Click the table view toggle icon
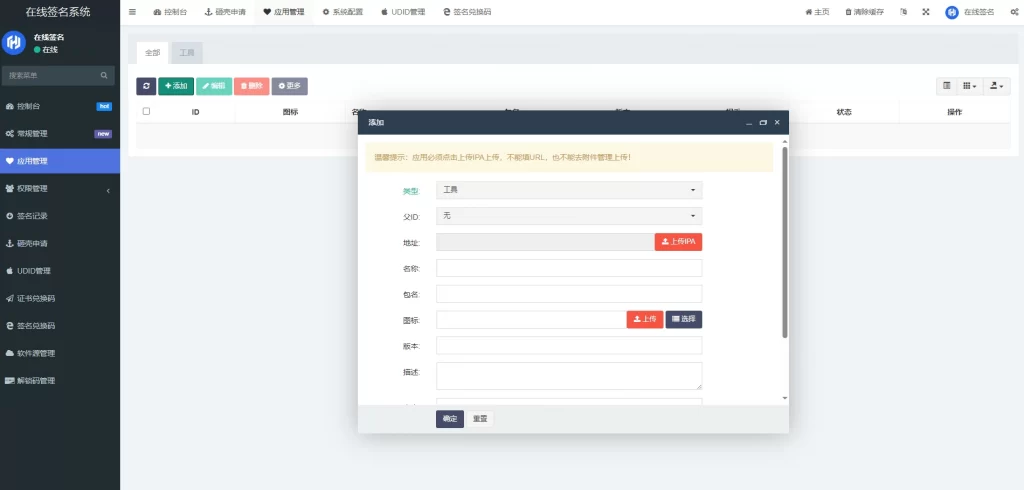Image resolution: width=1024 pixels, height=490 pixels. coord(946,87)
